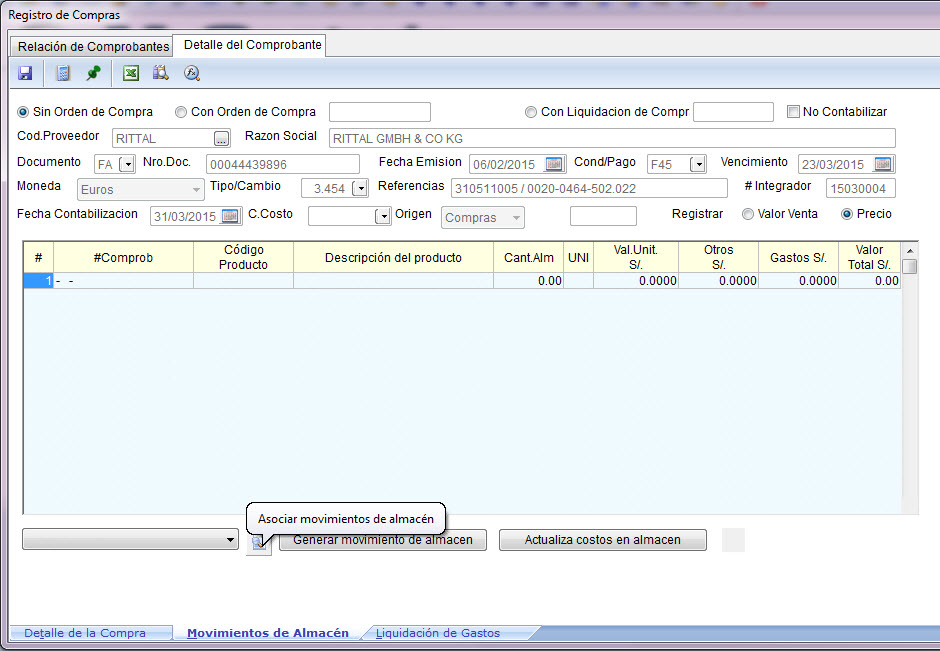
Task: Expand the C.Costo dropdown list
Action: click(382, 217)
